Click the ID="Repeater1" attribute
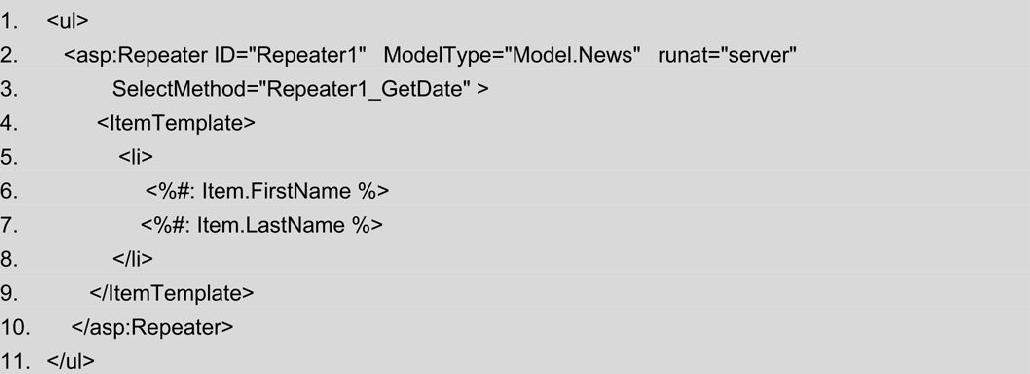The image size is (1030, 374). coord(290,55)
